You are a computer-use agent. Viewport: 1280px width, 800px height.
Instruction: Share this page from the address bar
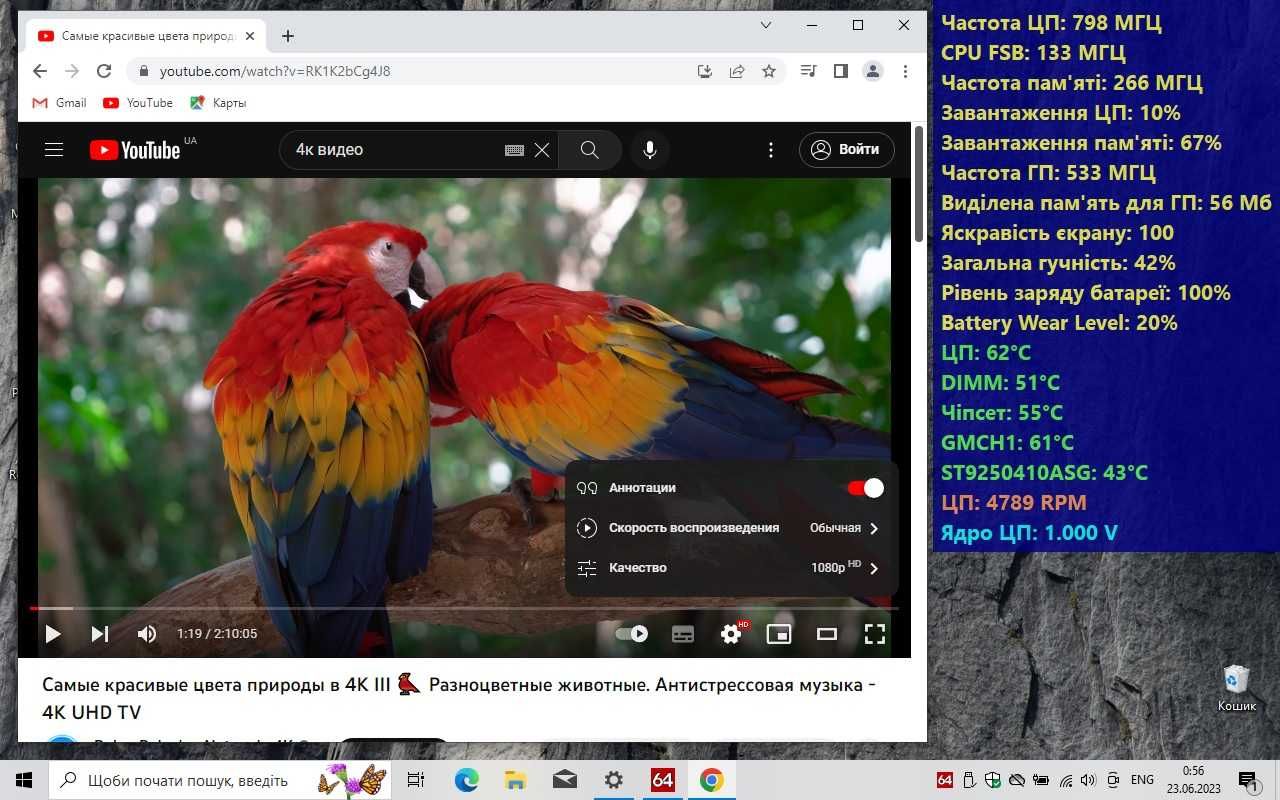[737, 71]
